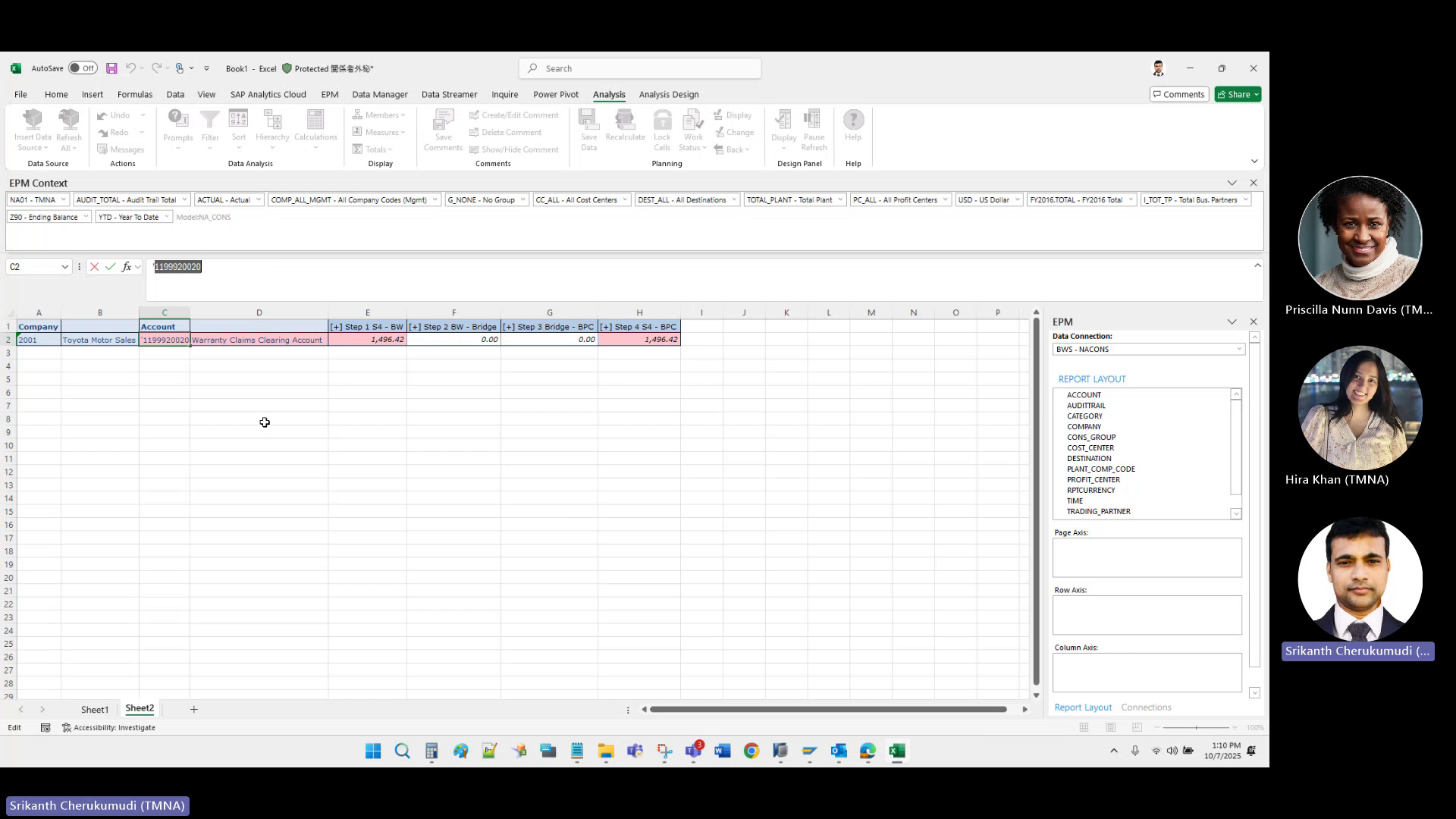Image resolution: width=1456 pixels, height=819 pixels.
Task: Click the Connections link in EPM pane
Action: coord(1146,707)
